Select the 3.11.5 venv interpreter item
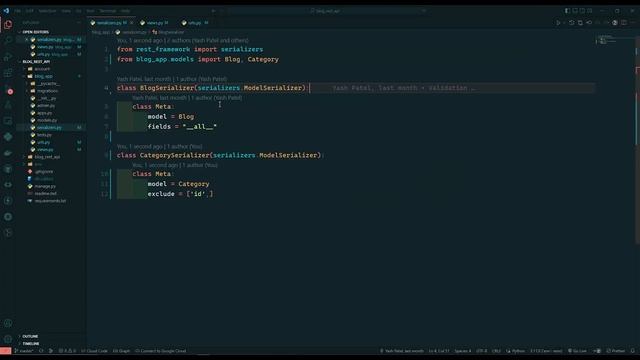 click(x=546, y=351)
